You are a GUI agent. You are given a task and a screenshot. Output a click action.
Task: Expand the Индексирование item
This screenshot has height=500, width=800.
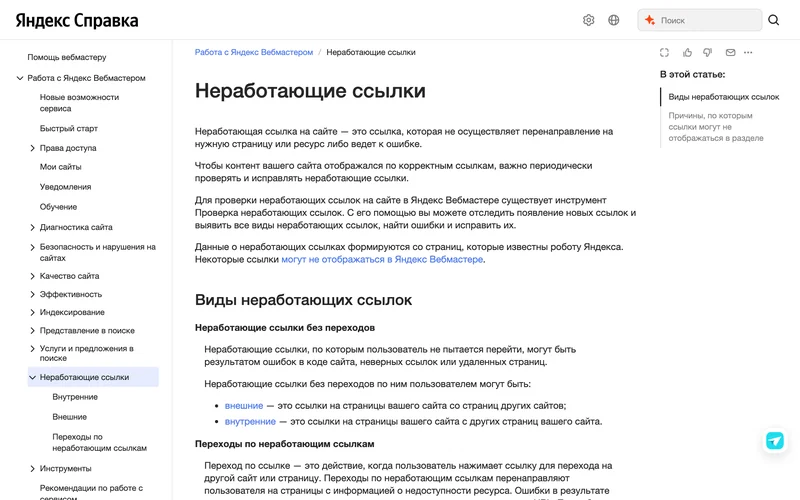click(x=33, y=312)
